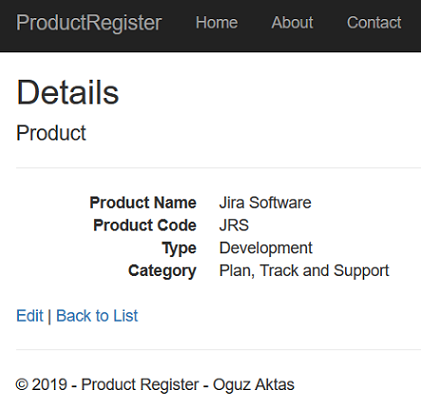
Task: Click the Edit link
Action: [30, 315]
